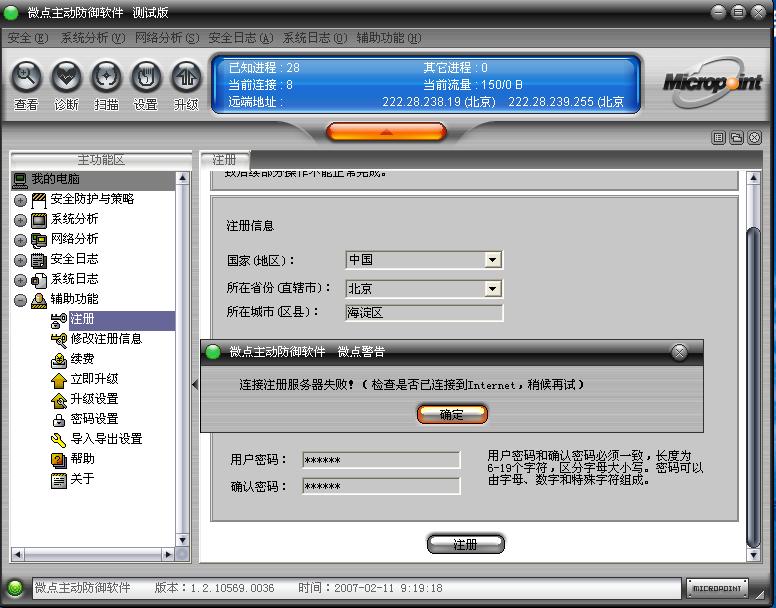776x608 pixels.
Task: Open the 所在省份 dropdown showing 北京
Action: pos(424,288)
